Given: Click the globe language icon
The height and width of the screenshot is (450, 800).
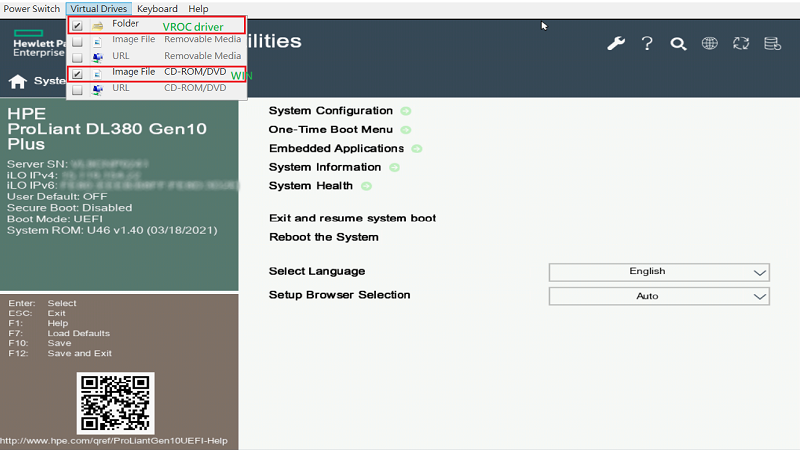Looking at the screenshot, I should click(709, 44).
